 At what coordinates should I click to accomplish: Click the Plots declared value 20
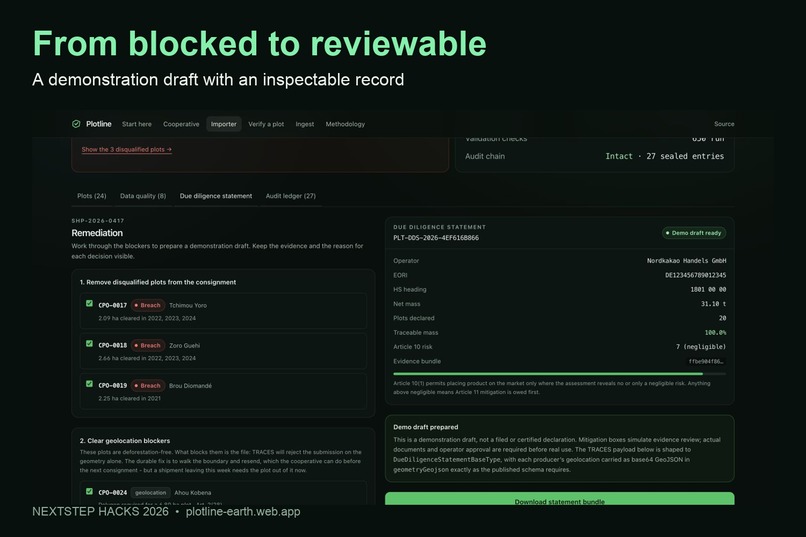(722, 318)
